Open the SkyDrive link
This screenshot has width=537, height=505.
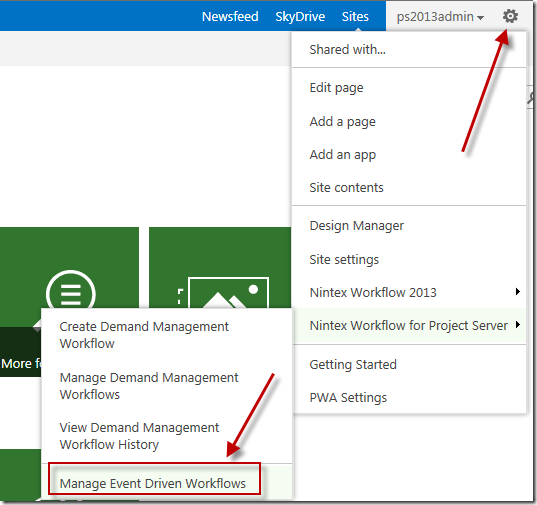point(300,16)
